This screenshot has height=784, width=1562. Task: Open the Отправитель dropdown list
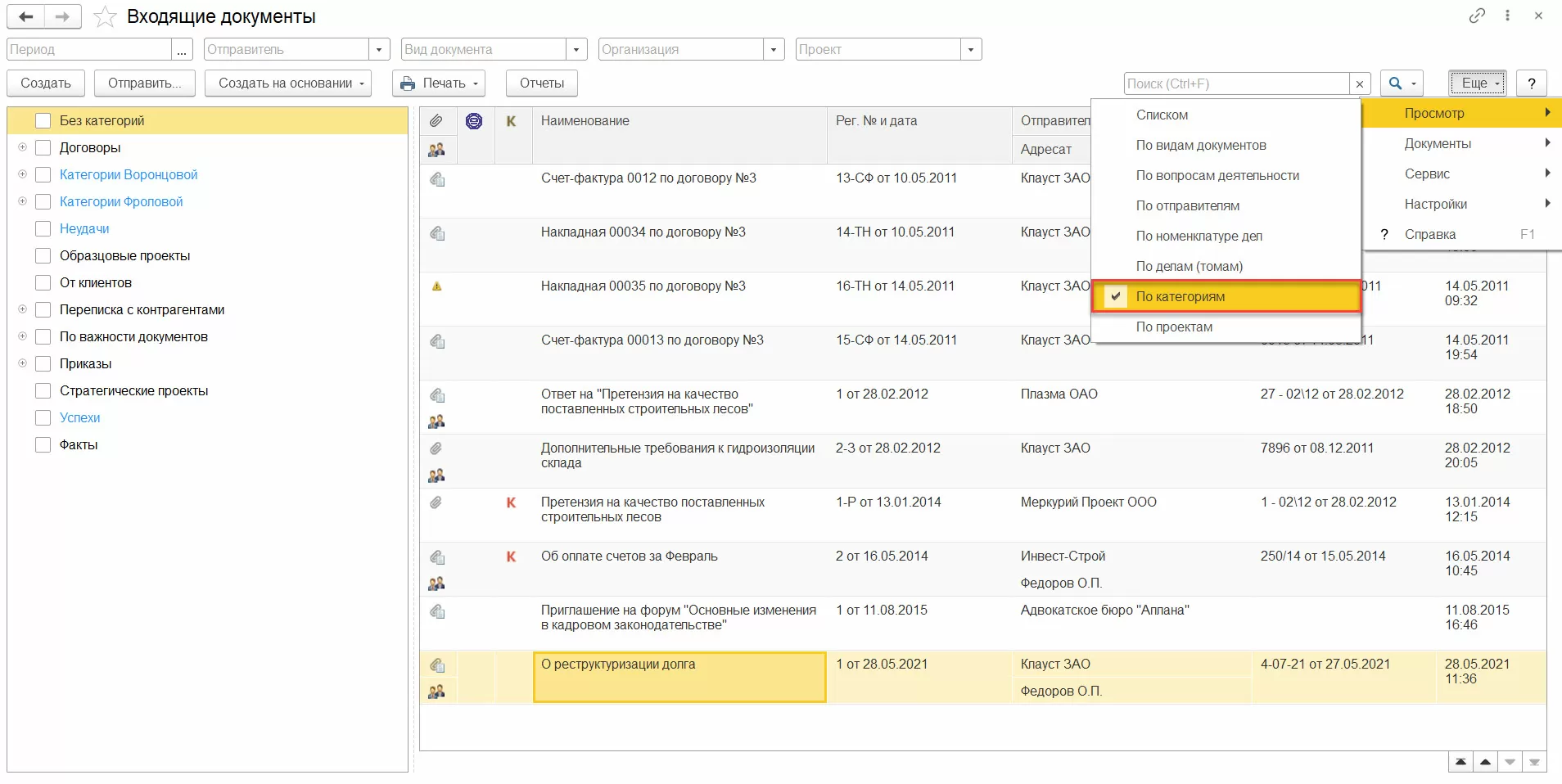click(378, 50)
